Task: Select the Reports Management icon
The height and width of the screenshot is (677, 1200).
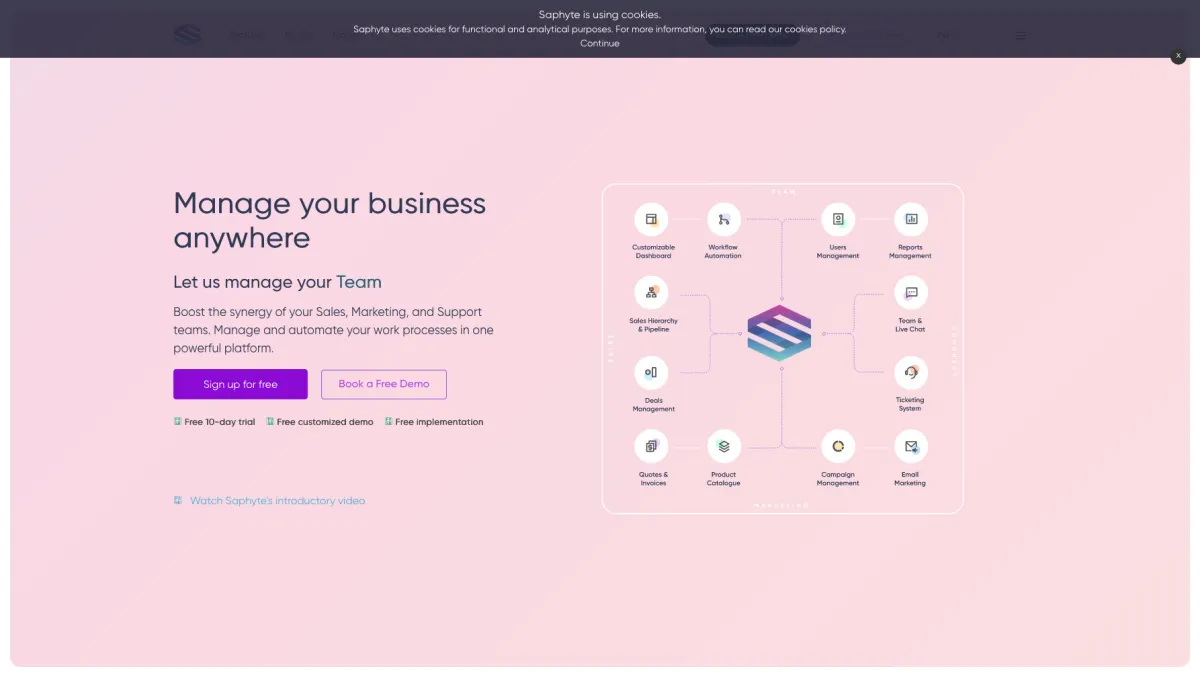Action: (910, 219)
